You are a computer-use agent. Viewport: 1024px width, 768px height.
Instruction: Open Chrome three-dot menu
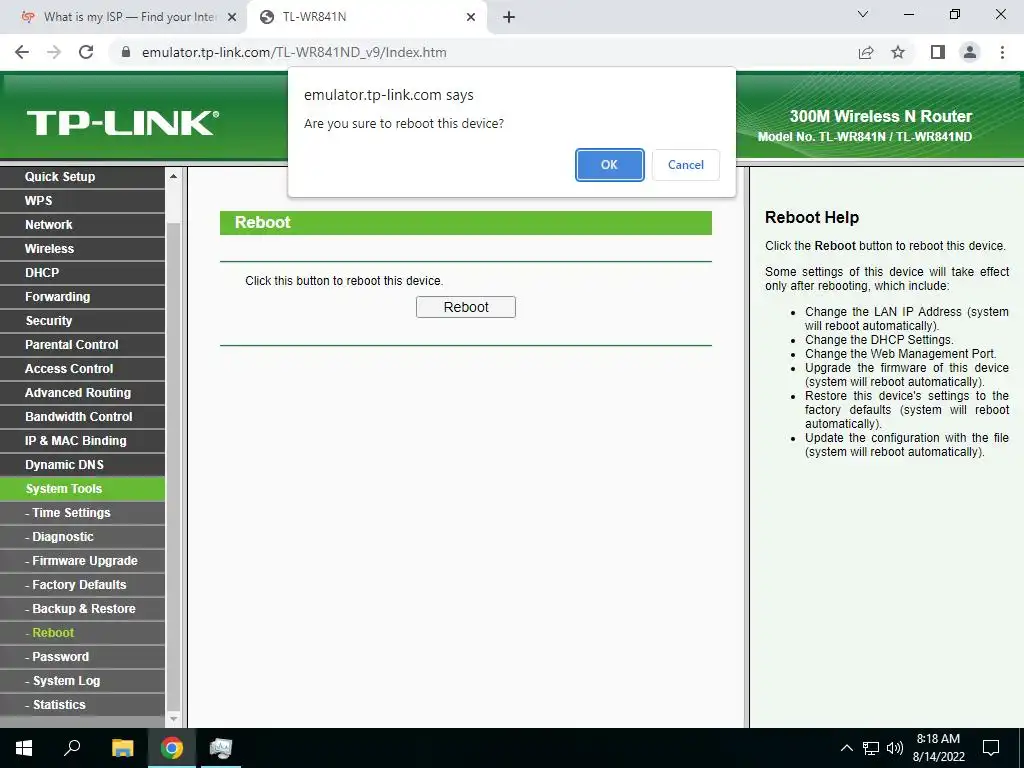[1002, 52]
